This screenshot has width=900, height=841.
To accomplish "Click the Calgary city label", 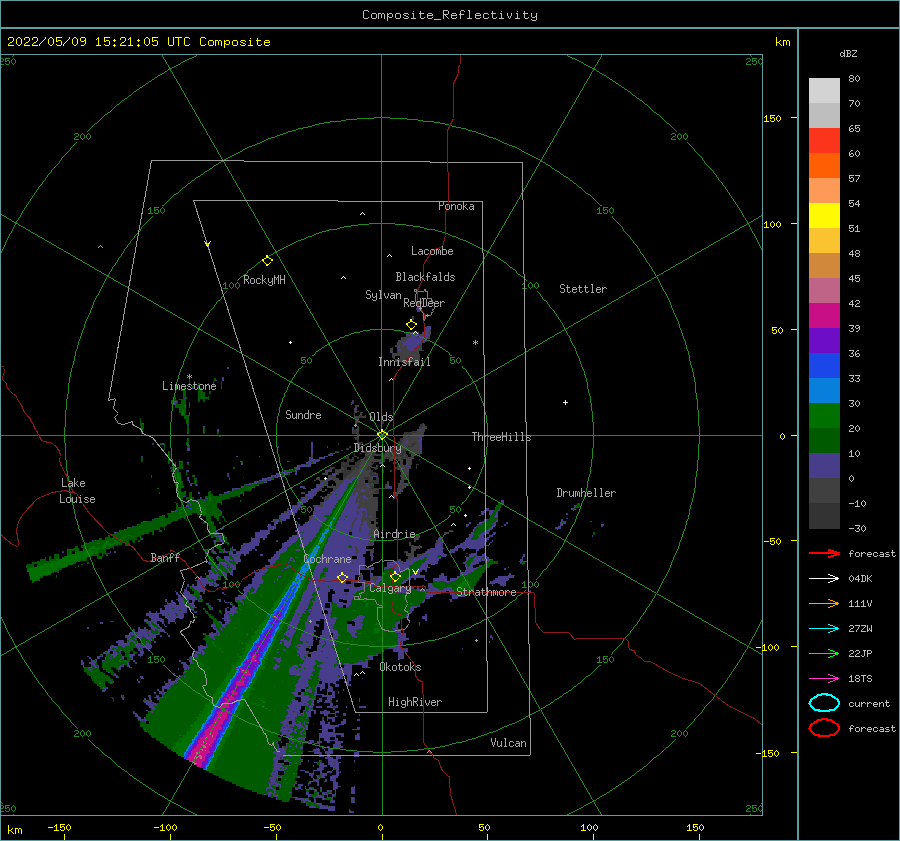I will [390, 588].
